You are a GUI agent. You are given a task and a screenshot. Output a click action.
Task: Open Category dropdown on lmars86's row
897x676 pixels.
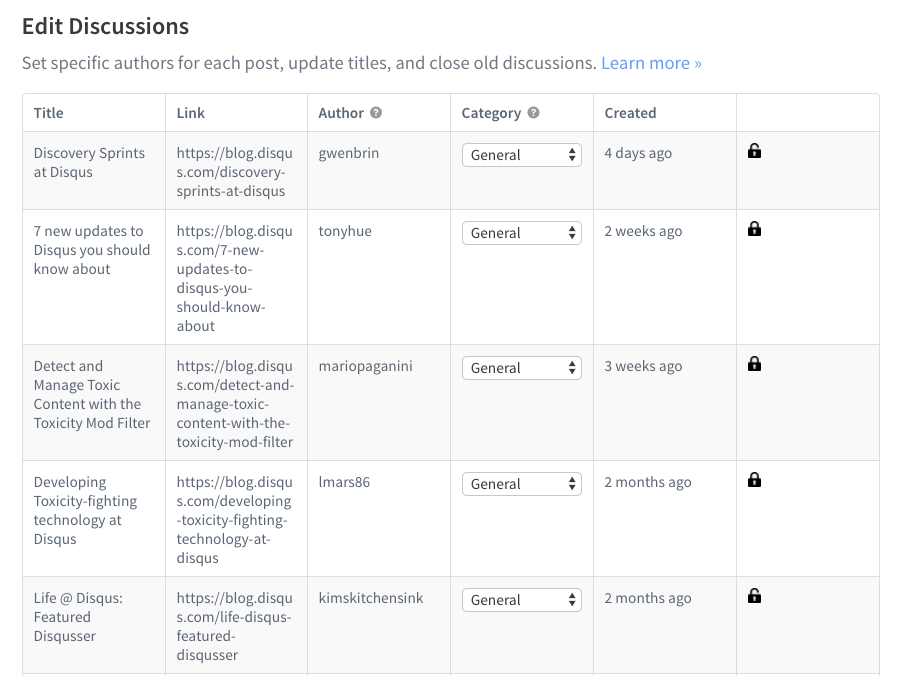point(521,483)
